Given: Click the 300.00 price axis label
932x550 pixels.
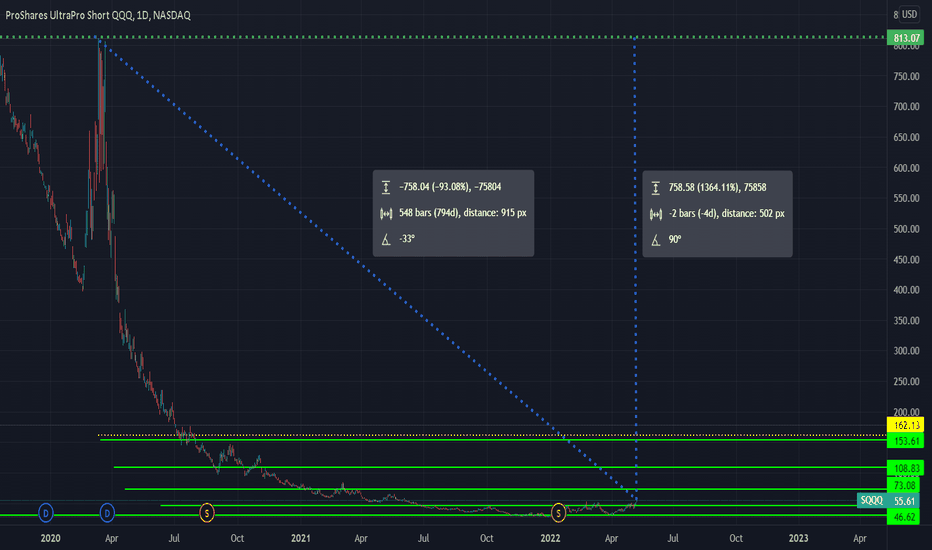Looking at the screenshot, I should point(906,351).
